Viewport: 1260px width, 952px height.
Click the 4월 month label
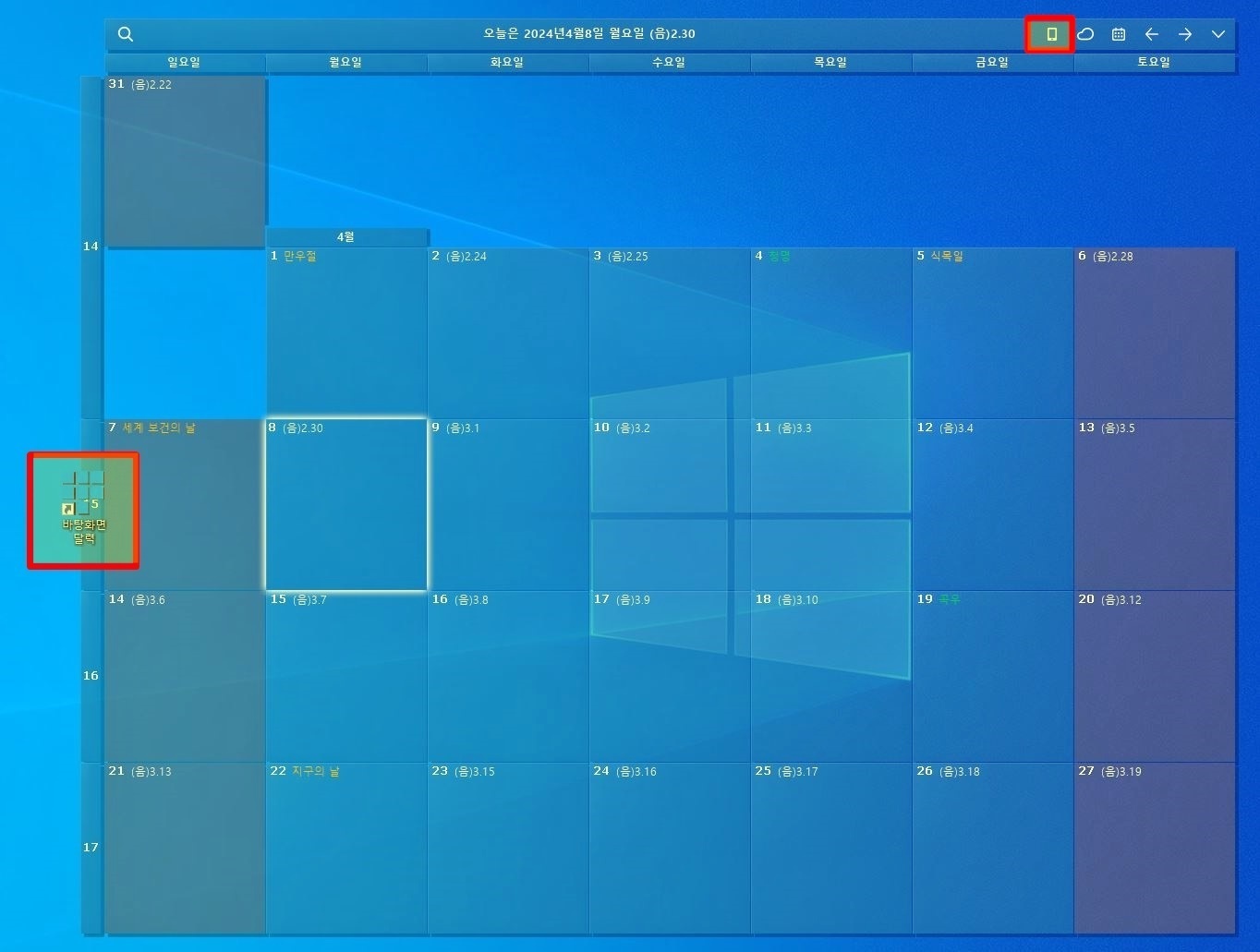click(x=346, y=237)
